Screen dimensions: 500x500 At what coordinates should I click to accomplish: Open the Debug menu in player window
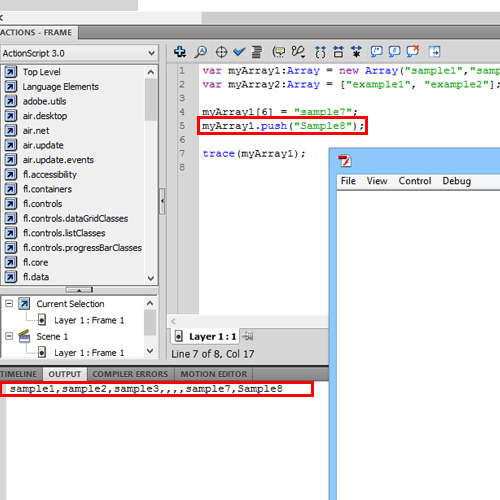point(457,181)
